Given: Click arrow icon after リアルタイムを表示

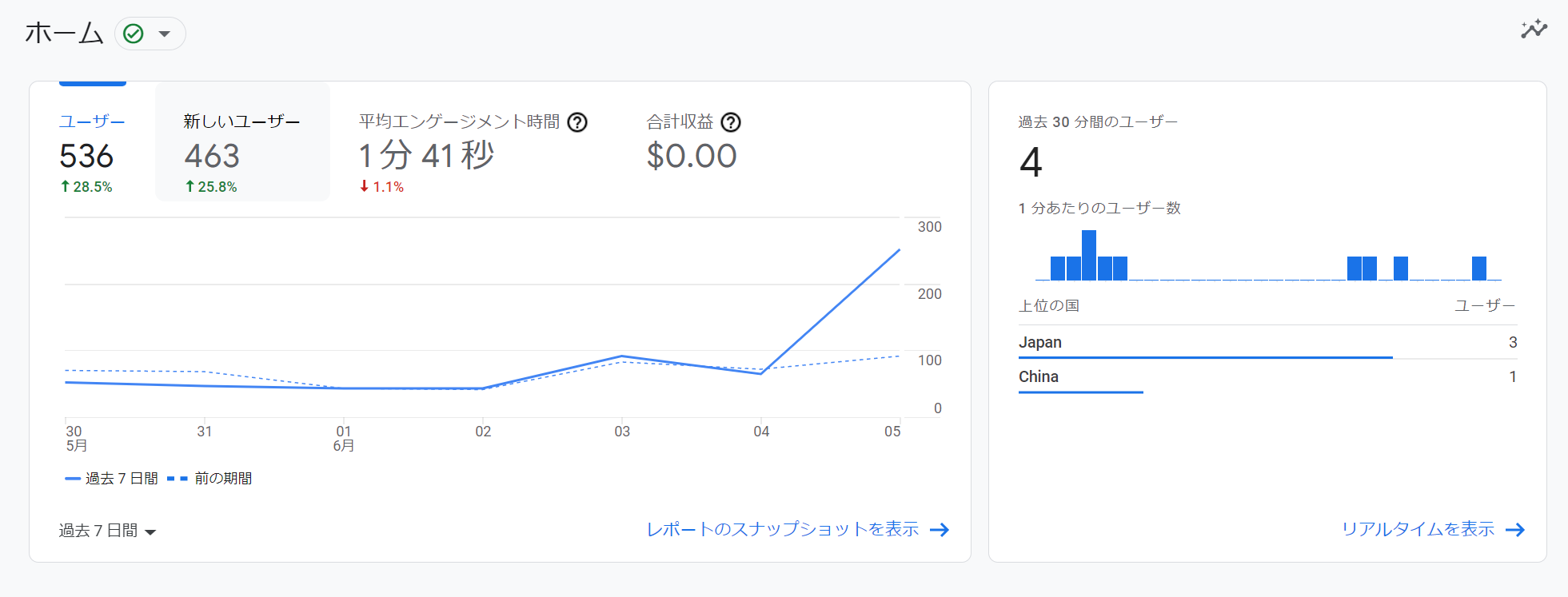Looking at the screenshot, I should [1515, 530].
